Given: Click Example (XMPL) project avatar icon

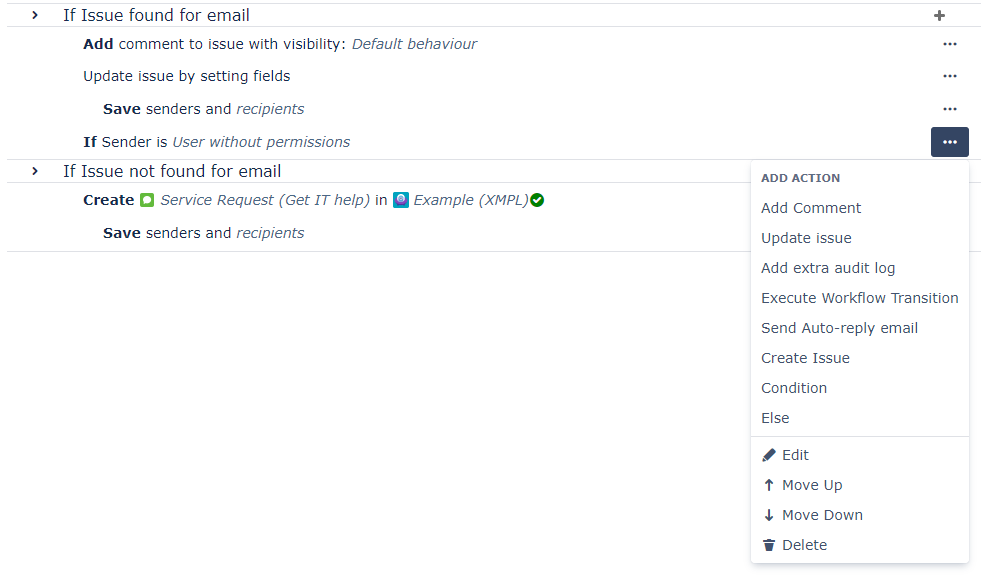Looking at the screenshot, I should [401, 200].
